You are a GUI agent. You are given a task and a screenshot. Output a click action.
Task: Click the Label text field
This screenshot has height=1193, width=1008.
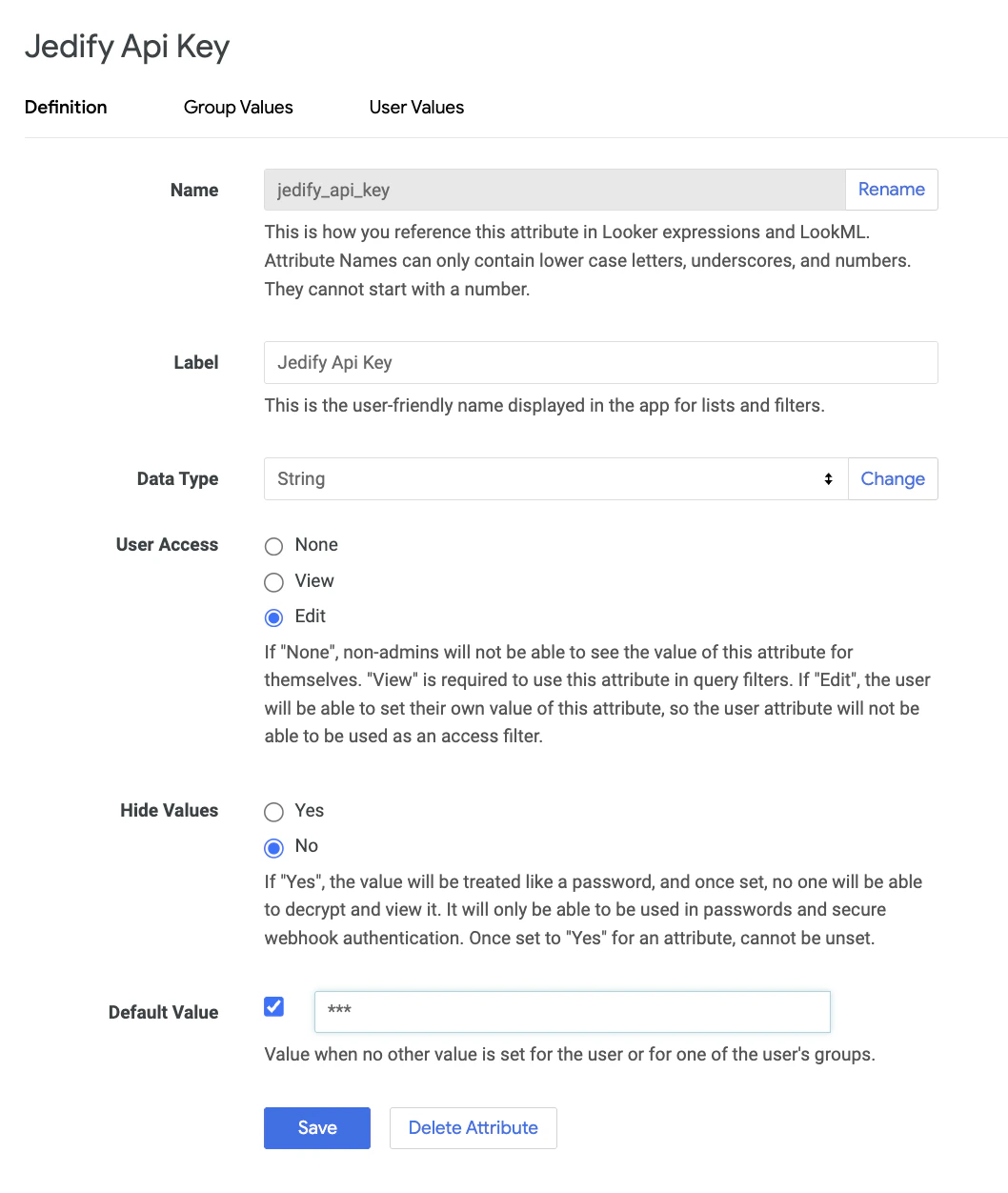pos(600,362)
